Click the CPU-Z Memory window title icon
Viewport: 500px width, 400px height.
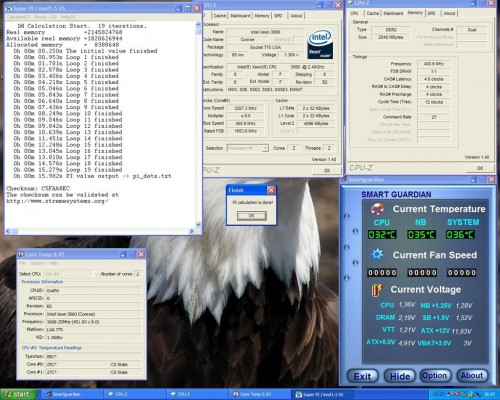coord(351,3)
